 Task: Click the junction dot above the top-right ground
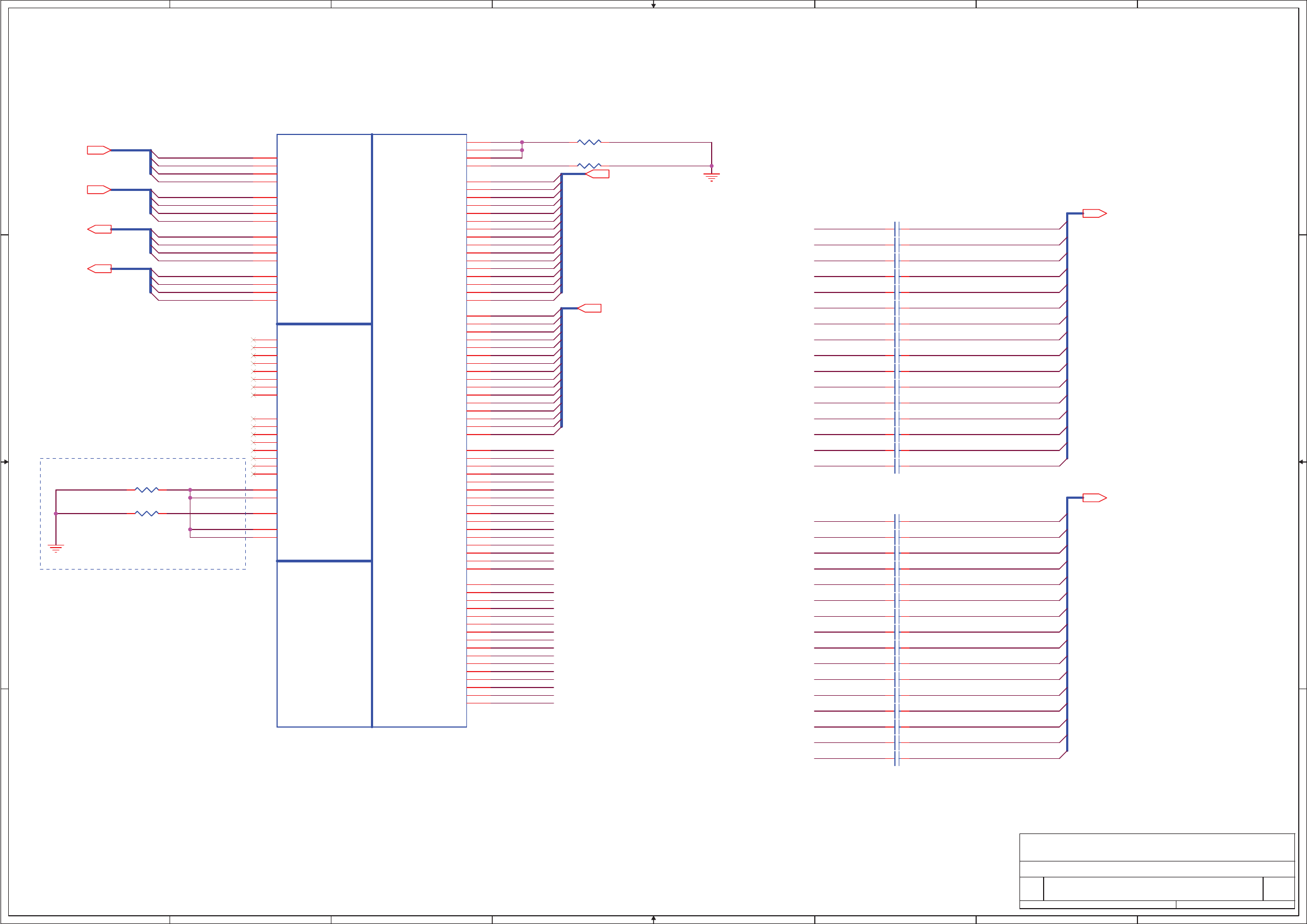point(712,166)
